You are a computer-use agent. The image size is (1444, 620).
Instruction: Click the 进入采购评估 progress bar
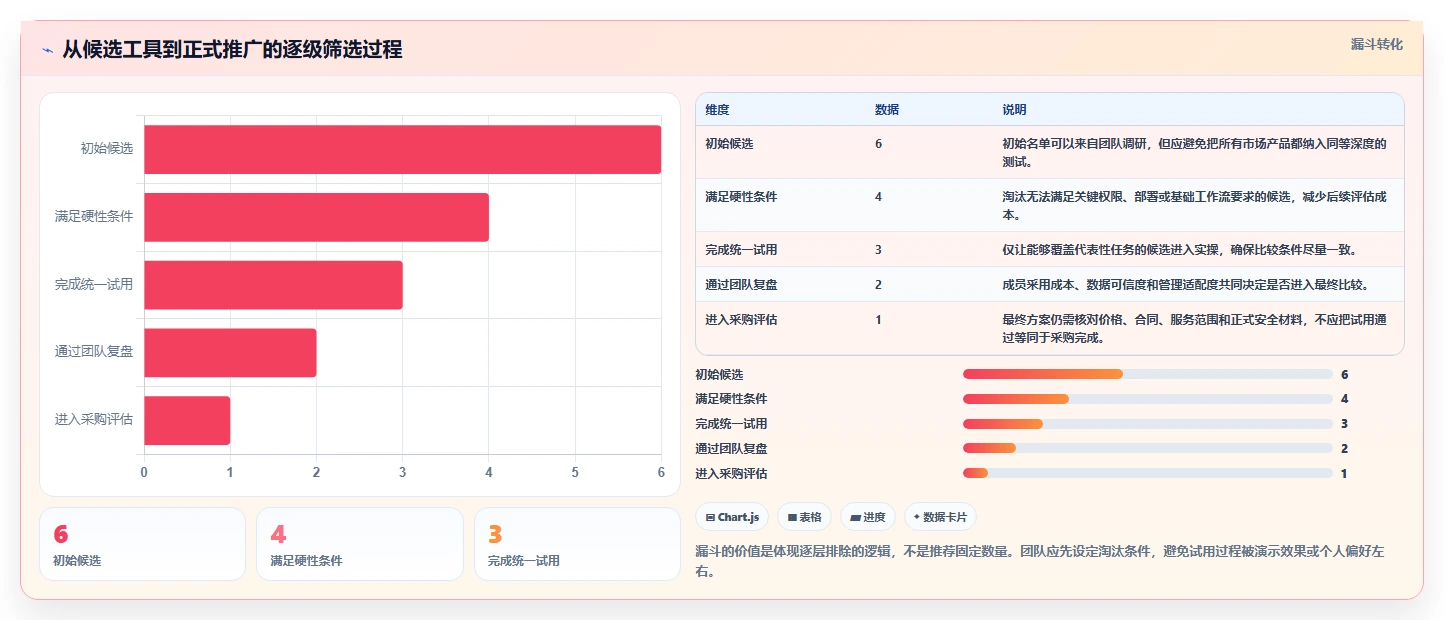(x=1148, y=473)
